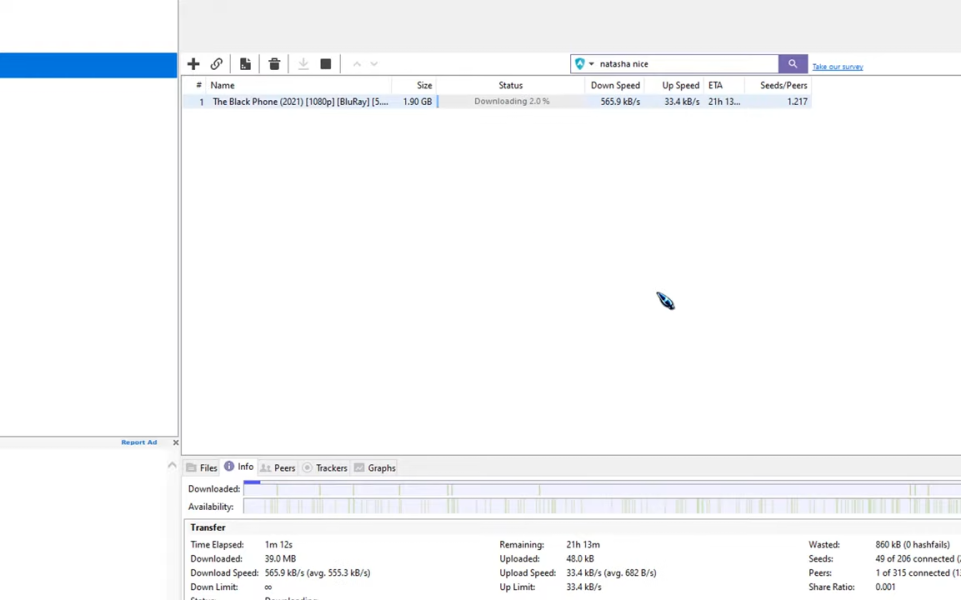This screenshot has height=600, width=961.
Task: Remove torrent with the trash icon
Action: pyautogui.click(x=274, y=64)
